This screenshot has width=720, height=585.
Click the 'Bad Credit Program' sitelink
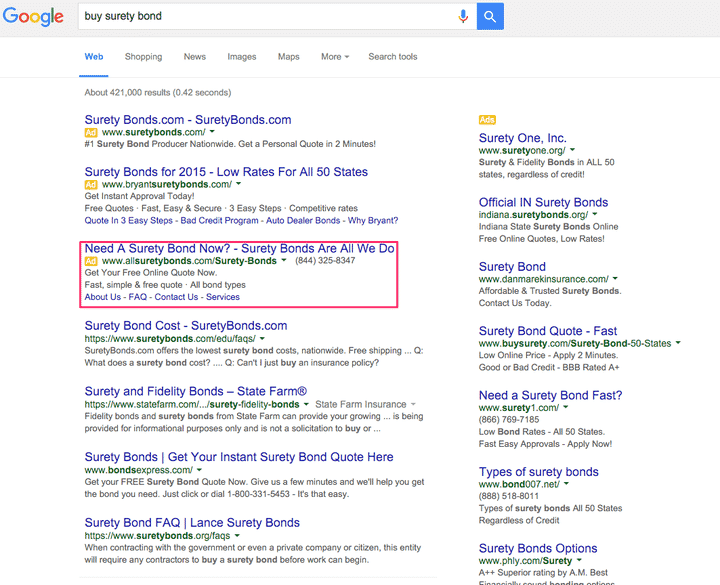click(x=219, y=220)
